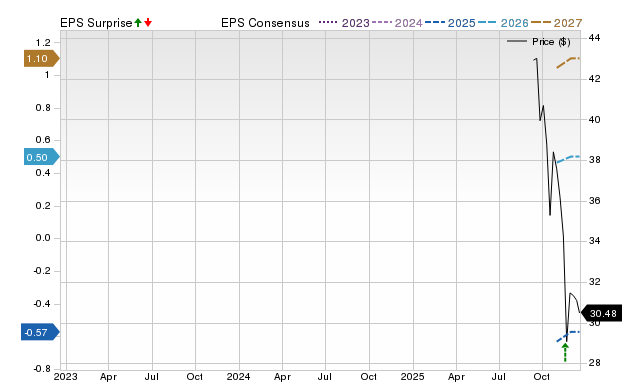
Task: Click the 44 price axis label
Action: click(x=594, y=38)
